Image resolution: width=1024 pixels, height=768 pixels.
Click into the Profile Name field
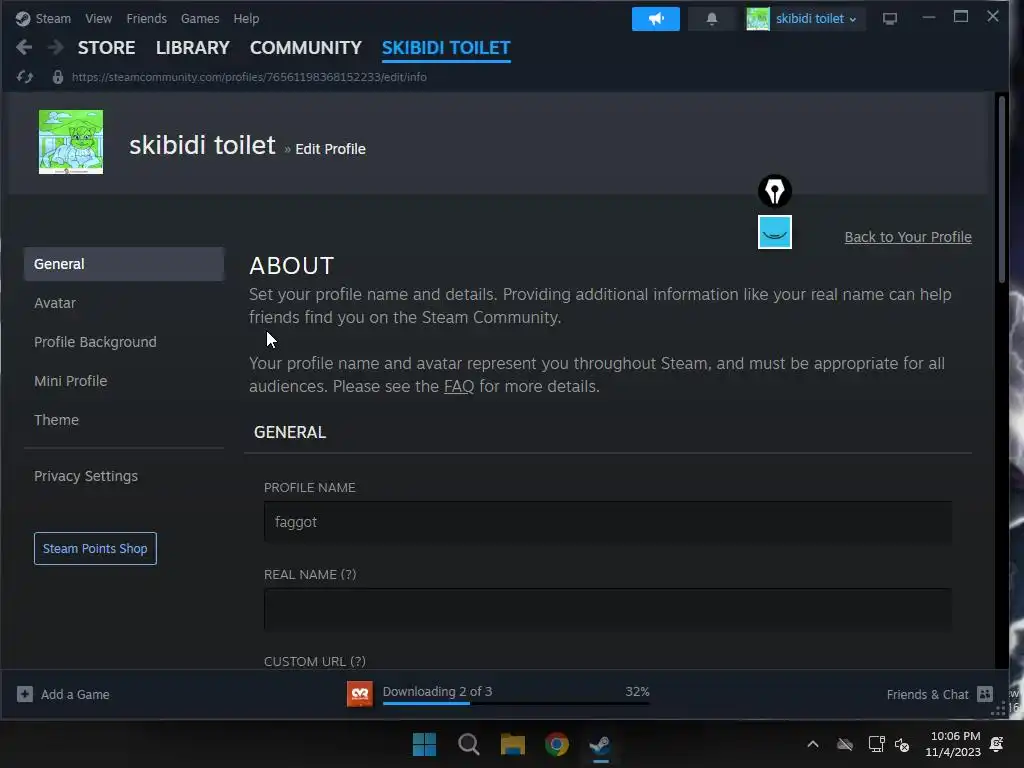pyautogui.click(x=607, y=522)
